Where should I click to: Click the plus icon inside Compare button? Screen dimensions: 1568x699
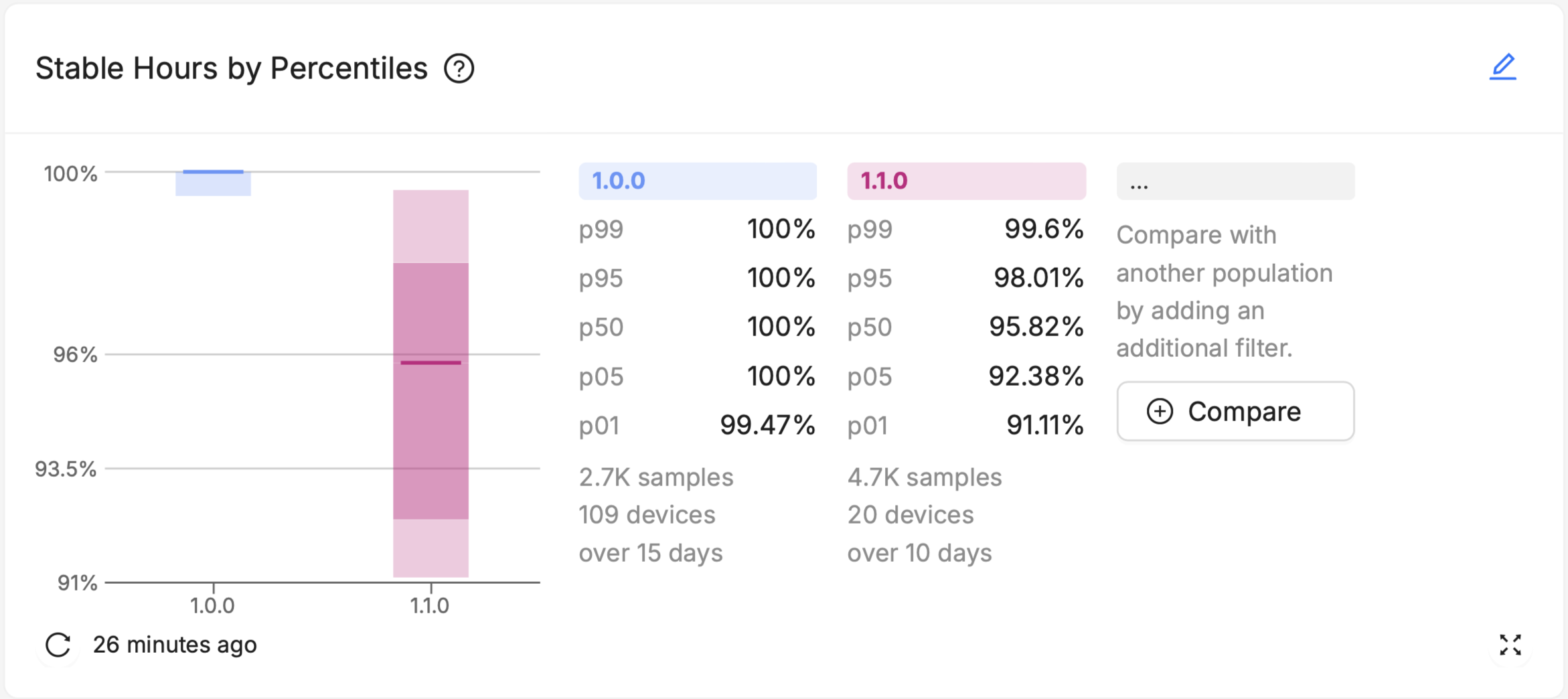tap(1160, 411)
